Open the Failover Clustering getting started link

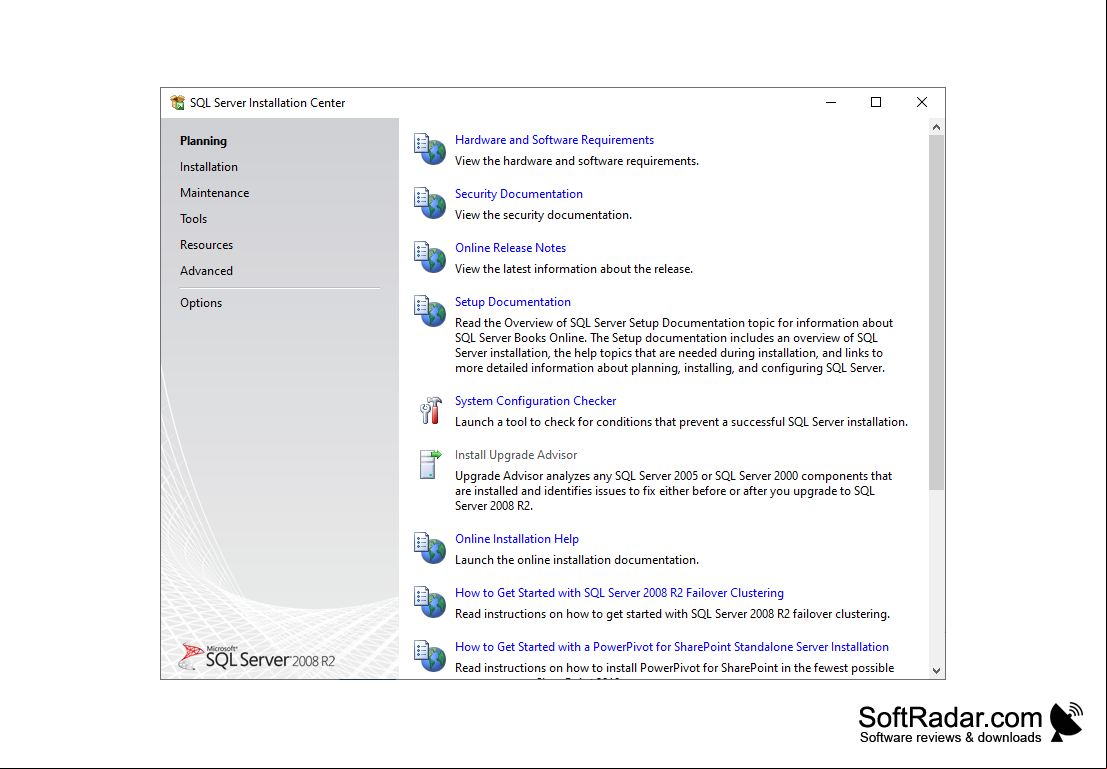(619, 593)
